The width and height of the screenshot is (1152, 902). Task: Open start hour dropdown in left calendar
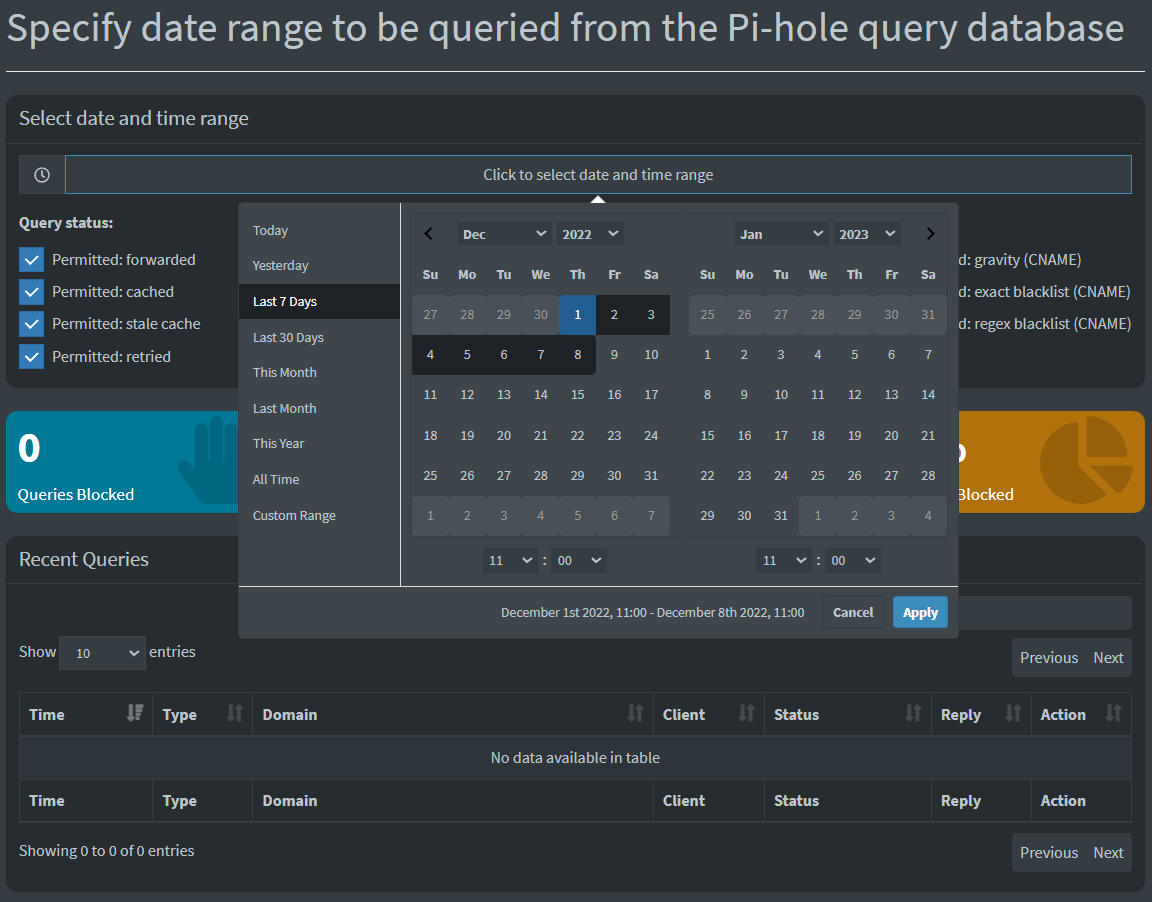[510, 560]
